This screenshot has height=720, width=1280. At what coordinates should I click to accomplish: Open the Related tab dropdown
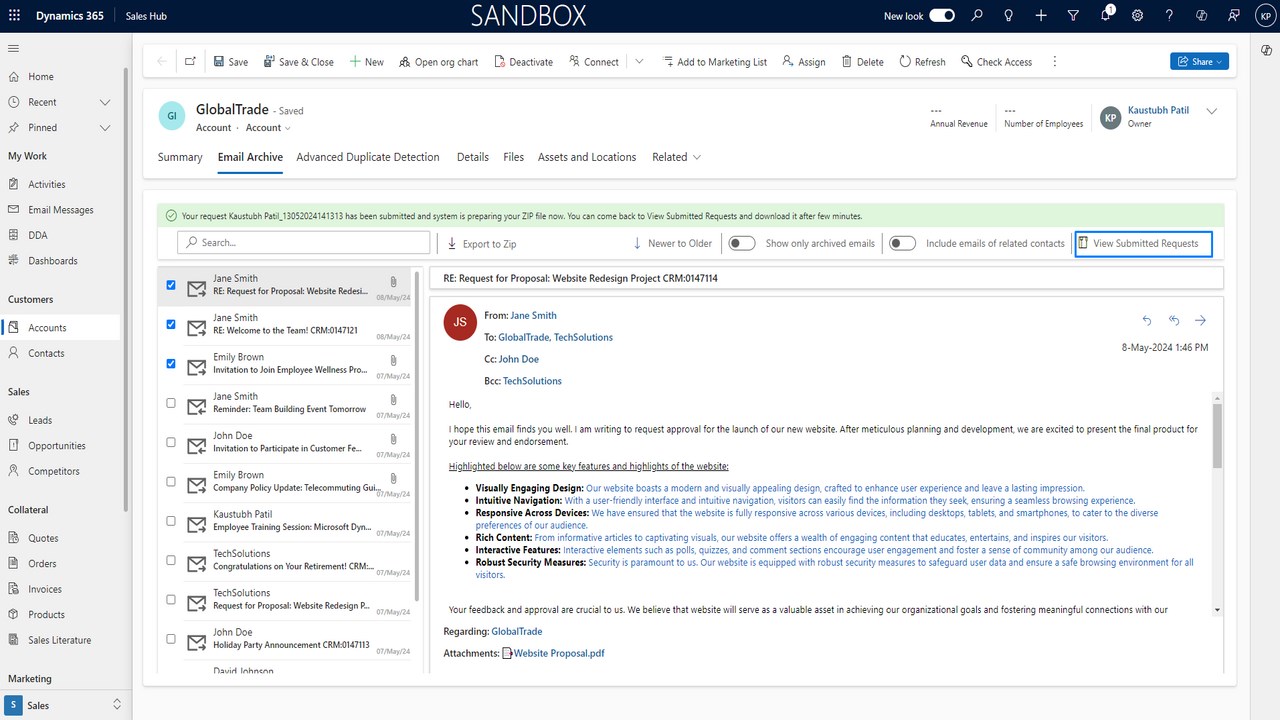[677, 157]
